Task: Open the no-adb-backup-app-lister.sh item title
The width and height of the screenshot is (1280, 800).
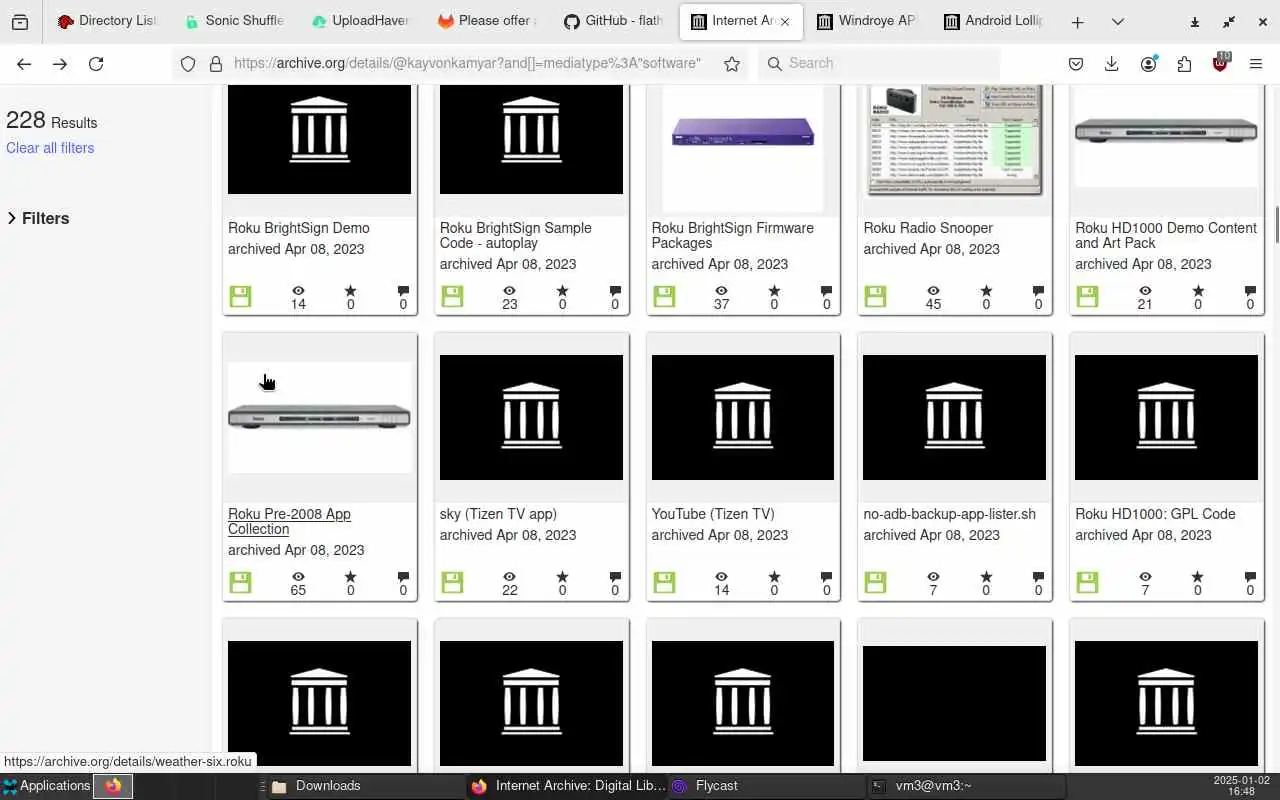Action: (x=950, y=514)
